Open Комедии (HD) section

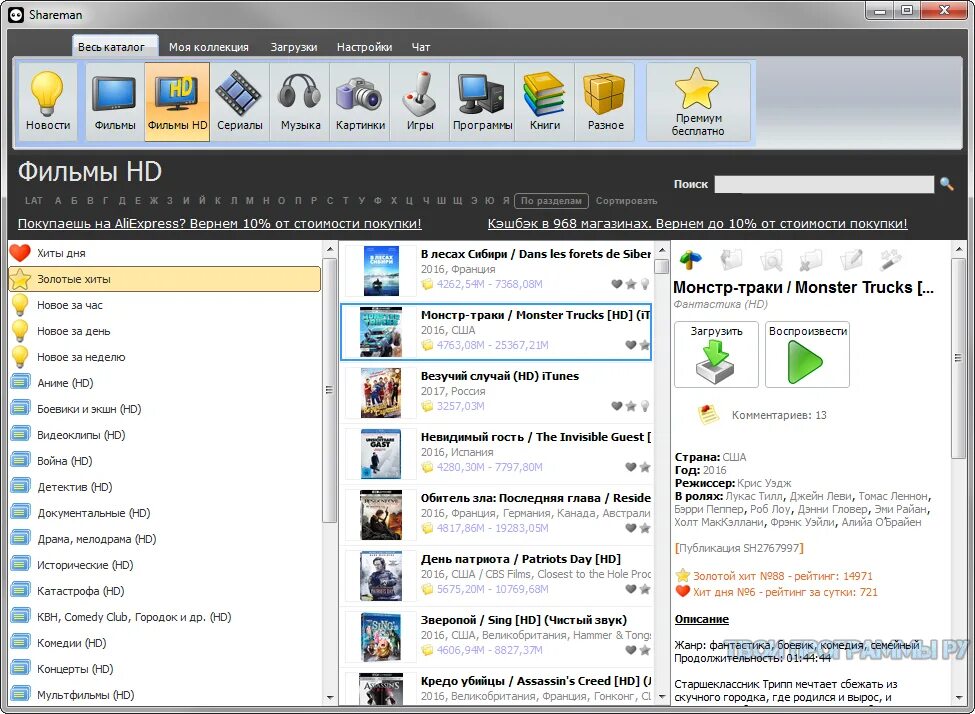click(x=164, y=643)
